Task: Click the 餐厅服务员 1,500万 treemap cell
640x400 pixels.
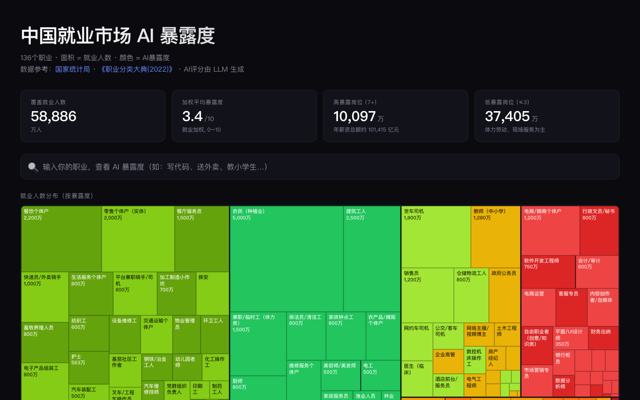Action: click(x=202, y=239)
